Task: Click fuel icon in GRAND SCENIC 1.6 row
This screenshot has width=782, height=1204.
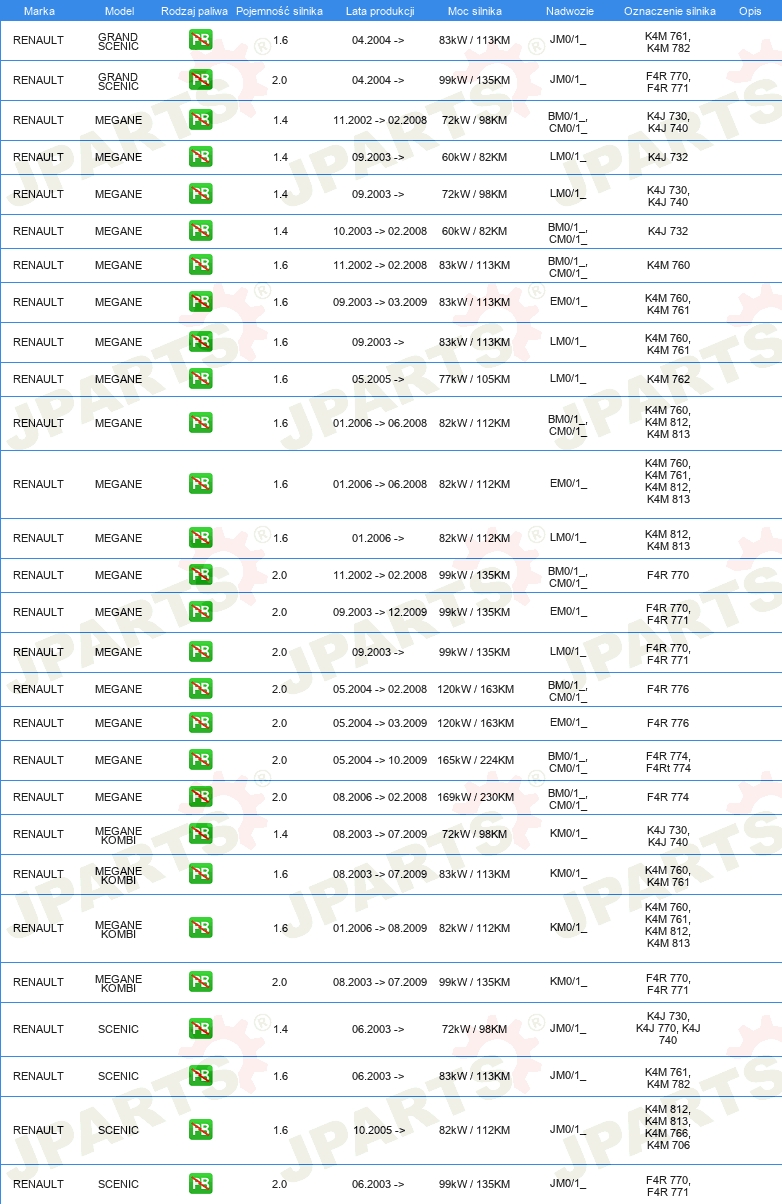Action: pos(200,40)
